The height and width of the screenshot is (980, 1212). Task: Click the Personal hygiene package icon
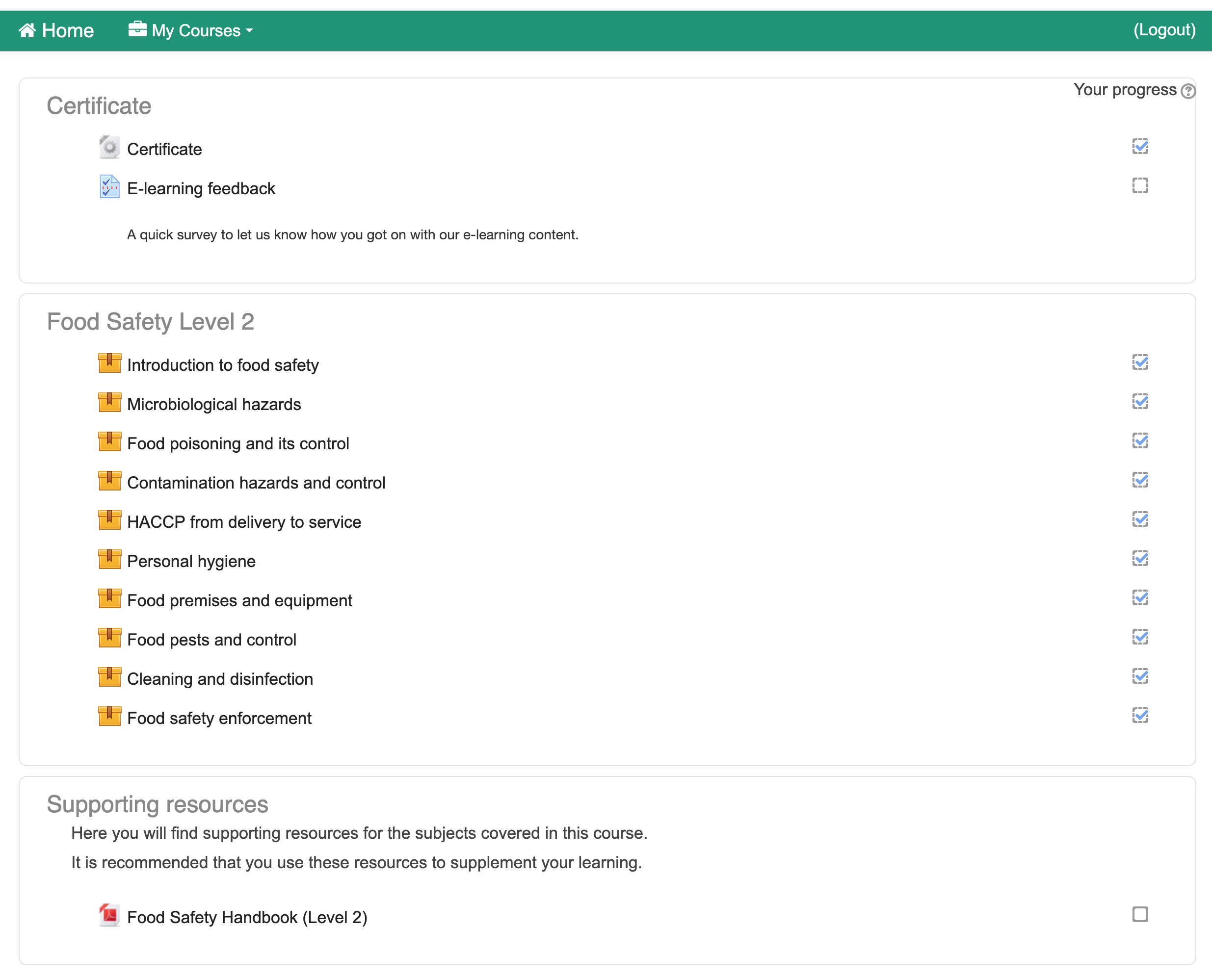(x=109, y=560)
